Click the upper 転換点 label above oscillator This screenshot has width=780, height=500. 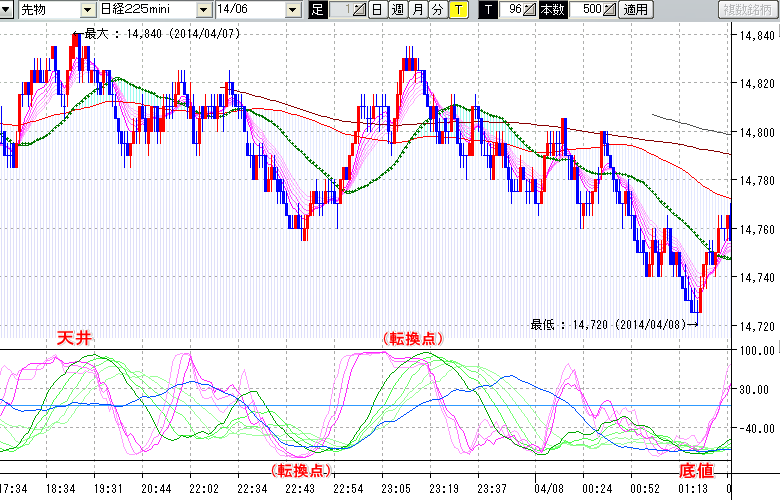(x=412, y=338)
